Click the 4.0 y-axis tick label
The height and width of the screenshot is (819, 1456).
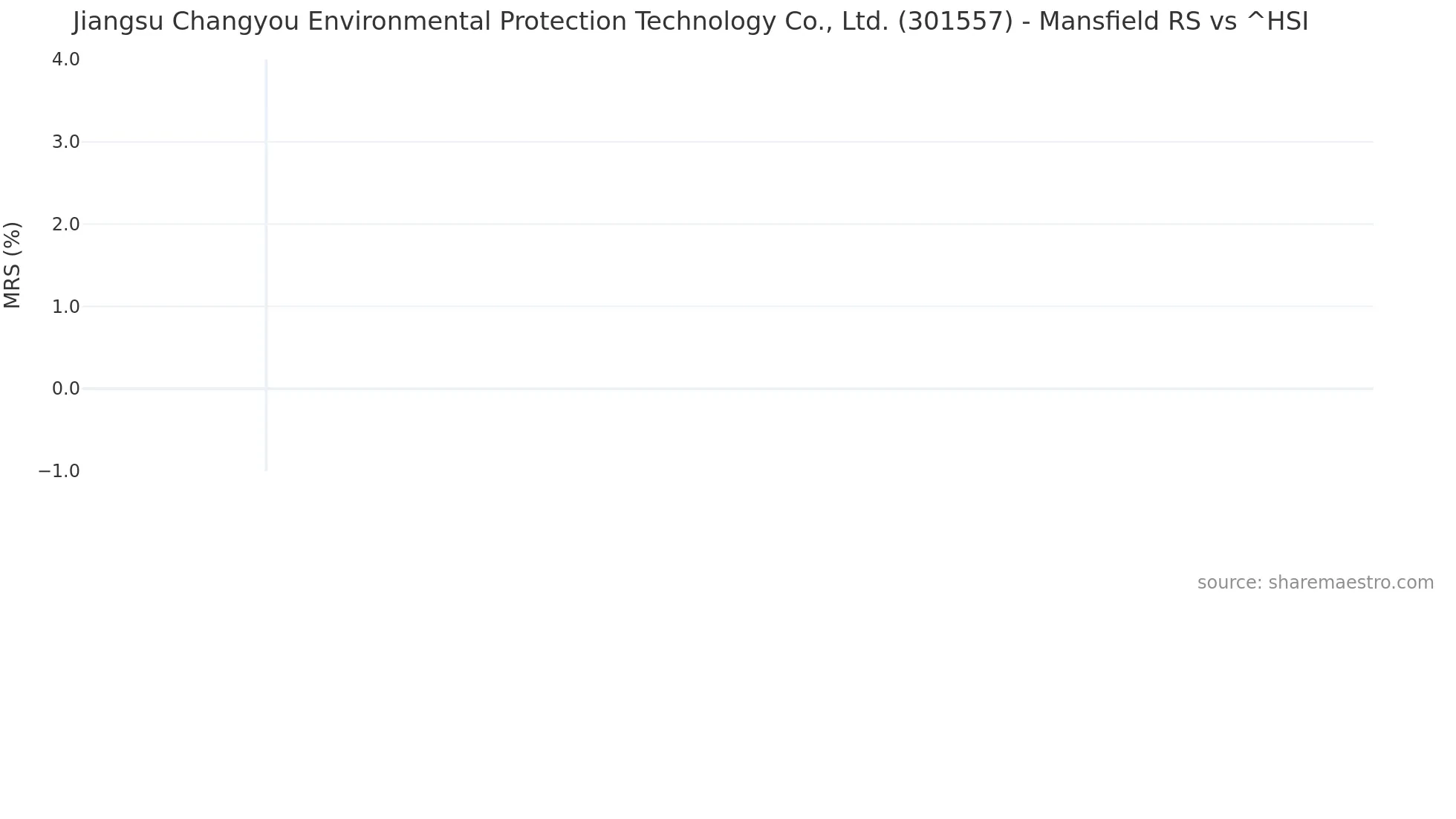click(65, 59)
